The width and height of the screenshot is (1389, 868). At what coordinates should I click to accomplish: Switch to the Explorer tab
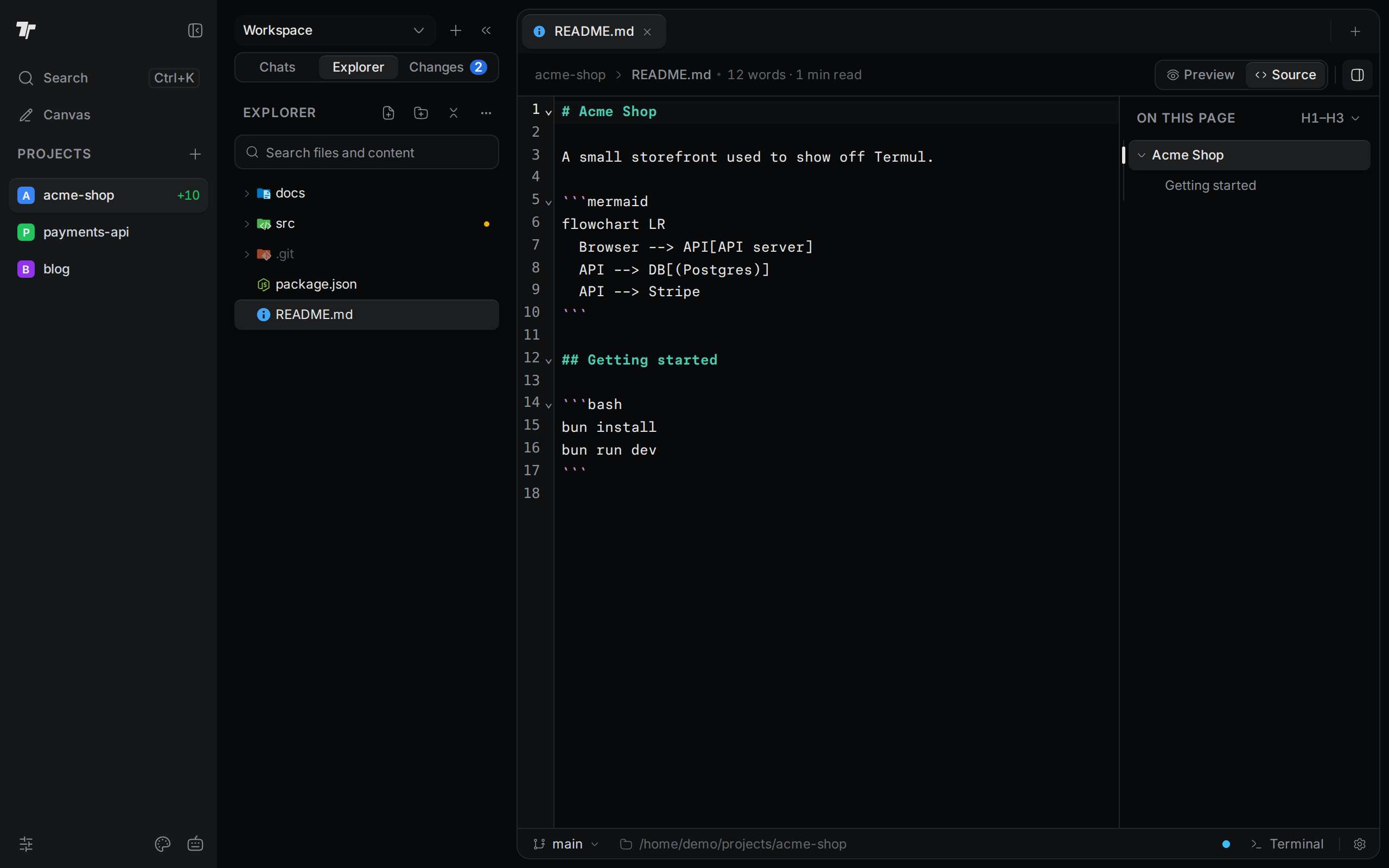[358, 67]
